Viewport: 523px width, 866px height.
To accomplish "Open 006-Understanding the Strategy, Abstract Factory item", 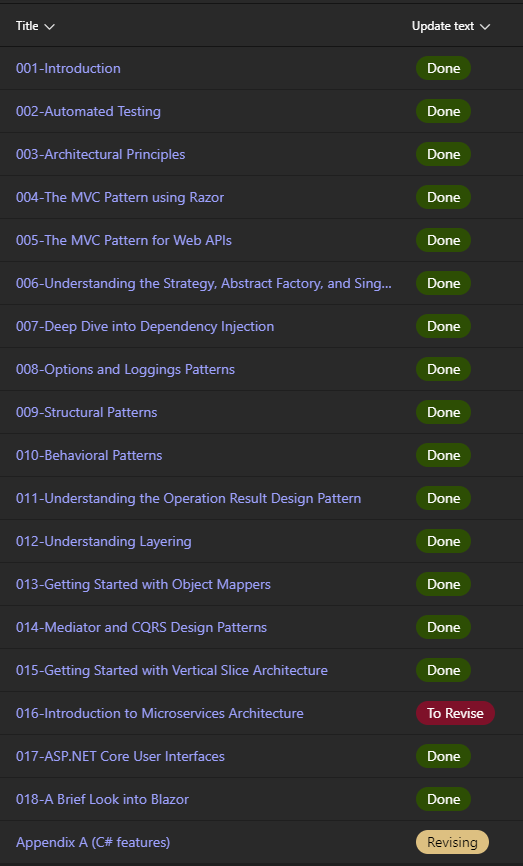I will pos(204,283).
